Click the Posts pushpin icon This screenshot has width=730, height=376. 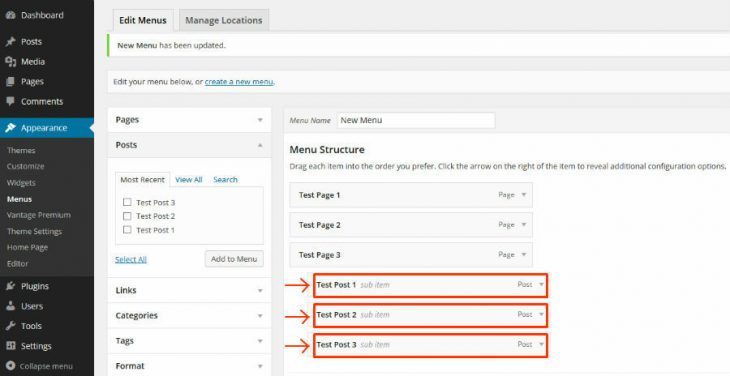(x=10, y=42)
